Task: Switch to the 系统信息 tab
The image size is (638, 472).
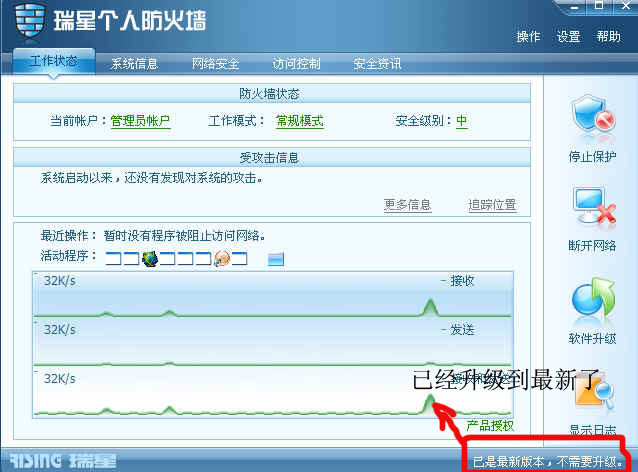Action: (x=134, y=64)
